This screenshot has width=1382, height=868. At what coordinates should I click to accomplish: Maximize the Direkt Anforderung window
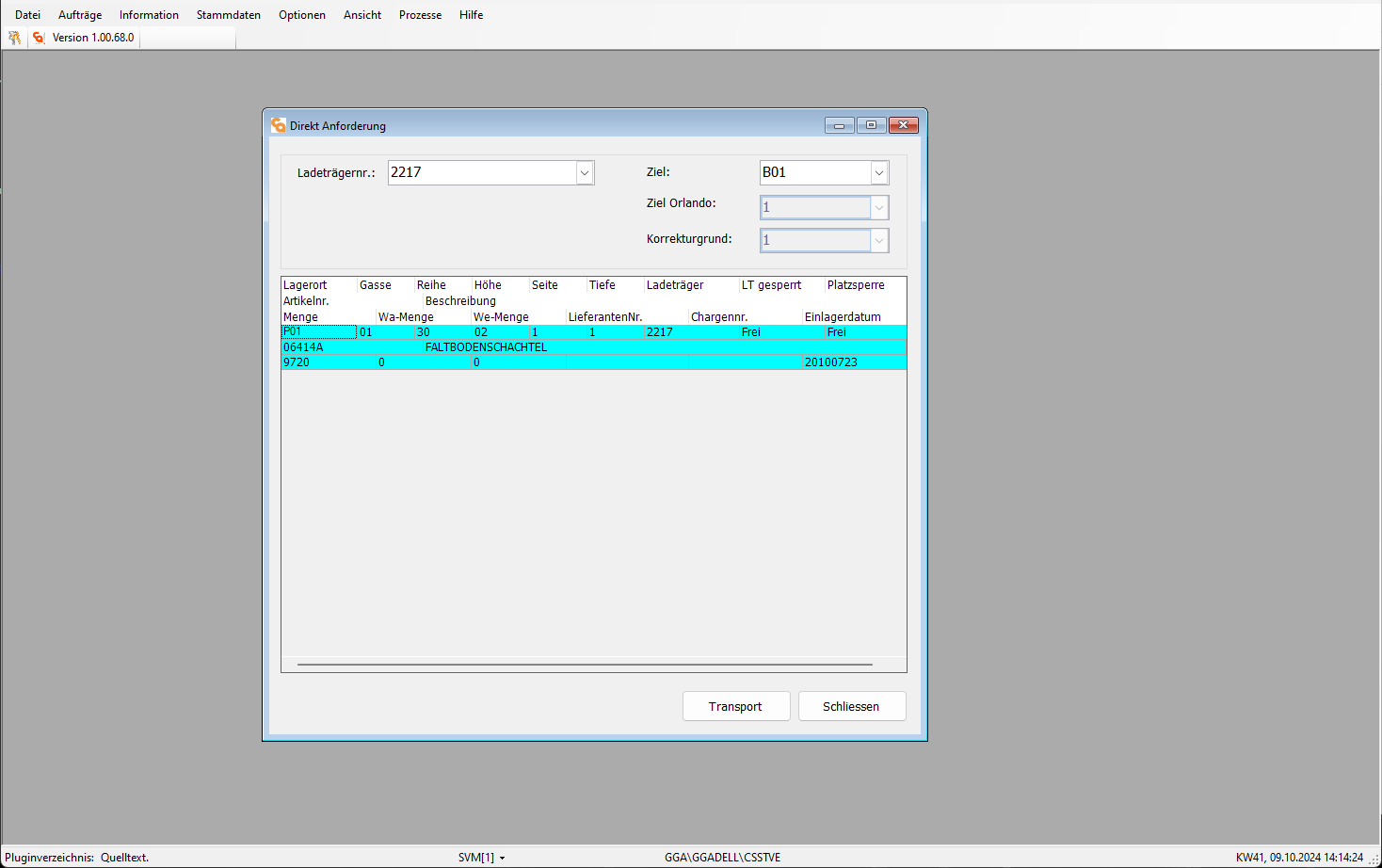[871, 125]
